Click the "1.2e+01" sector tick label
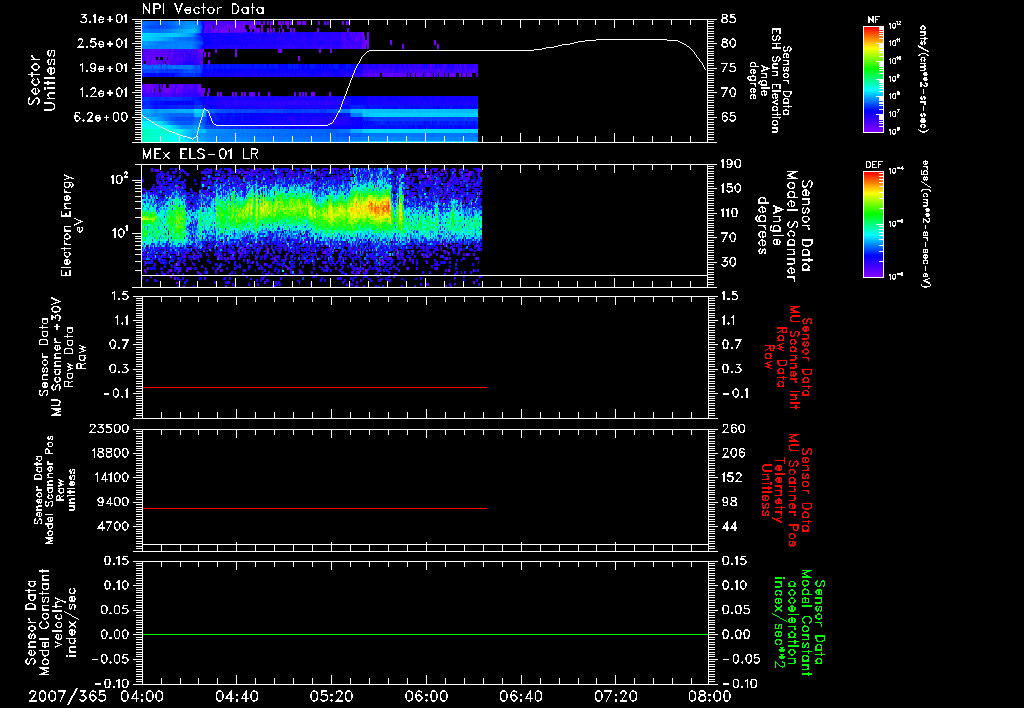Viewport: 1024px width, 708px height. click(x=104, y=93)
